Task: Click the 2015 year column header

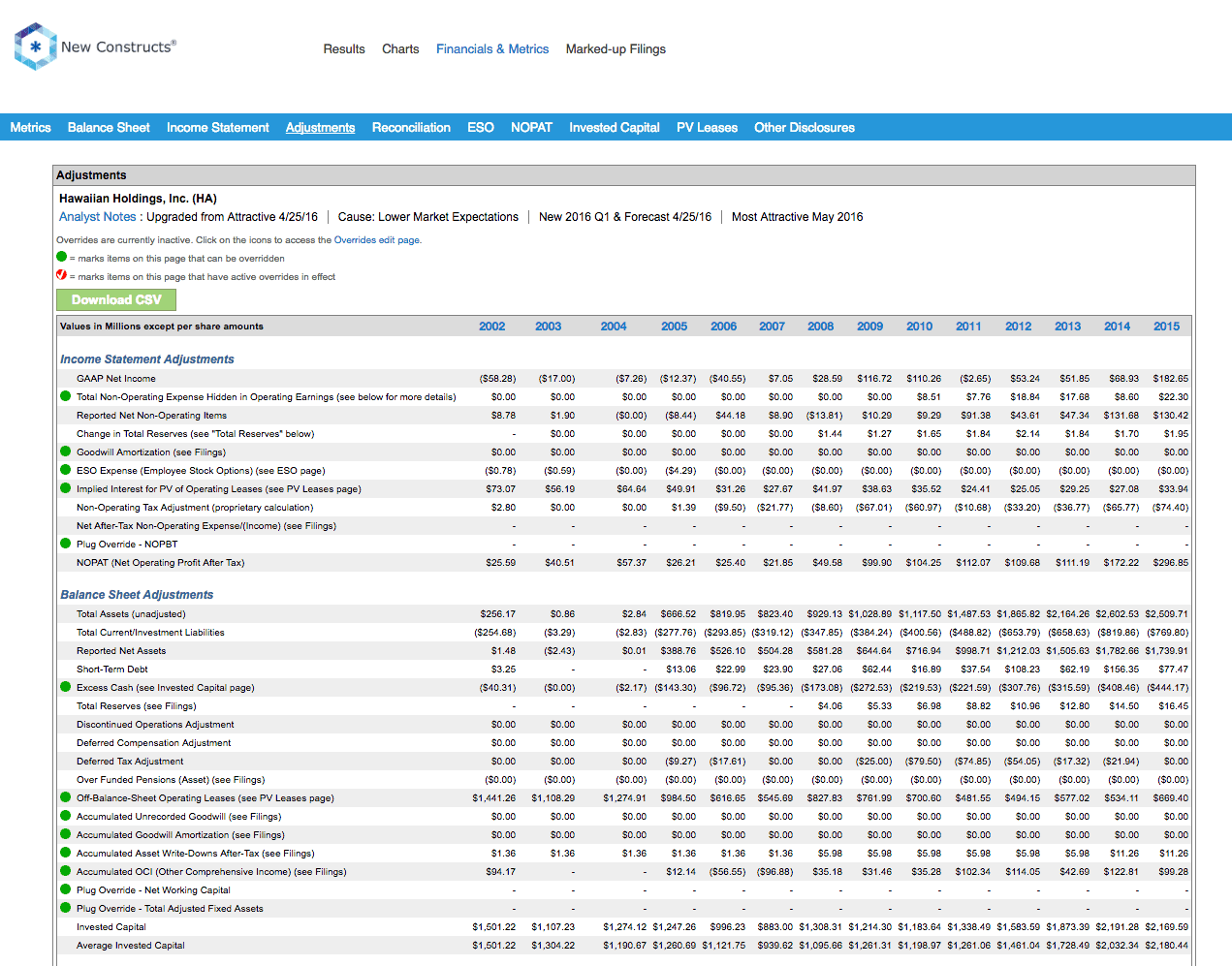Action: coord(1167,327)
